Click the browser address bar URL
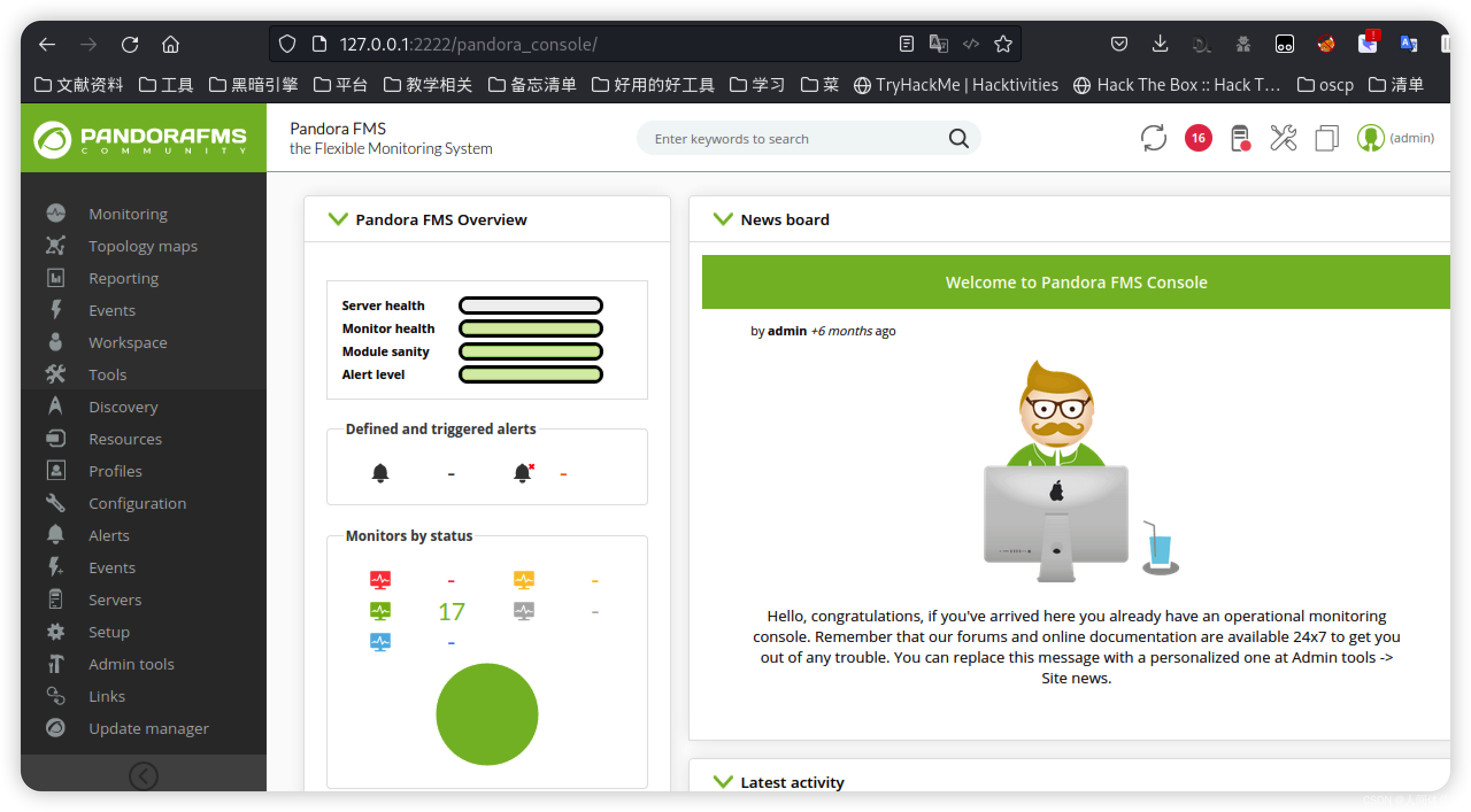This screenshot has height=812, width=1471. [468, 44]
